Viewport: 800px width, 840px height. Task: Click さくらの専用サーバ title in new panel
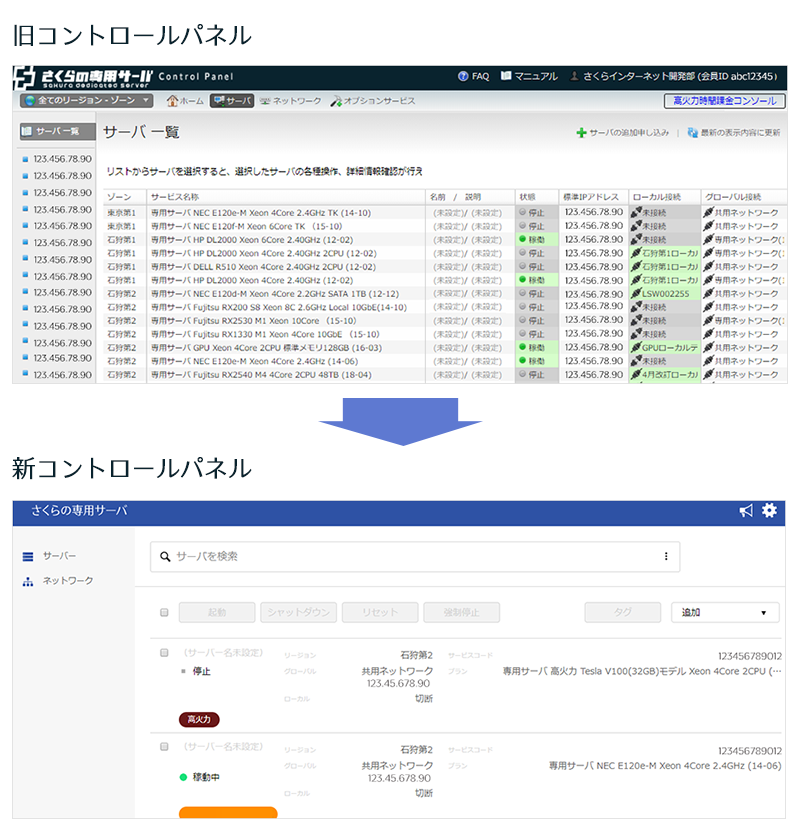click(79, 510)
